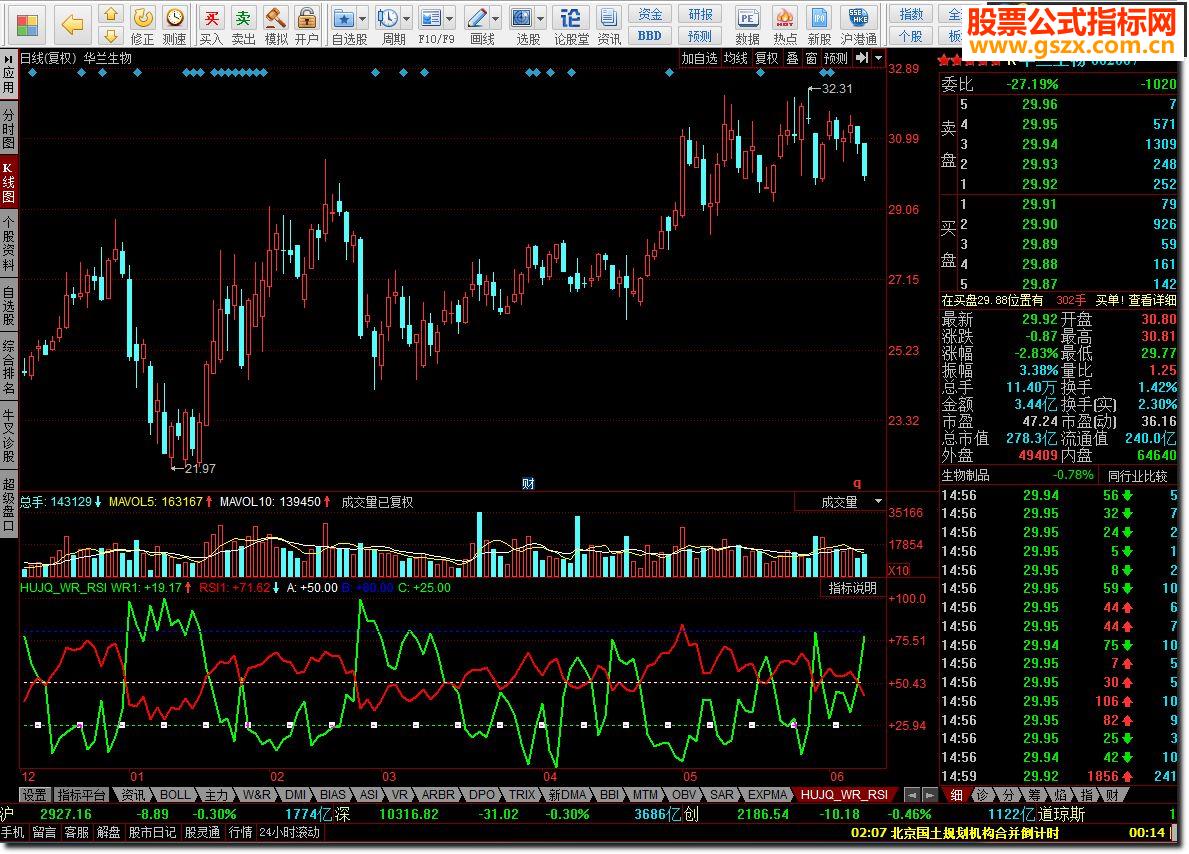Toggle the chart header 预测 option

click(836, 58)
